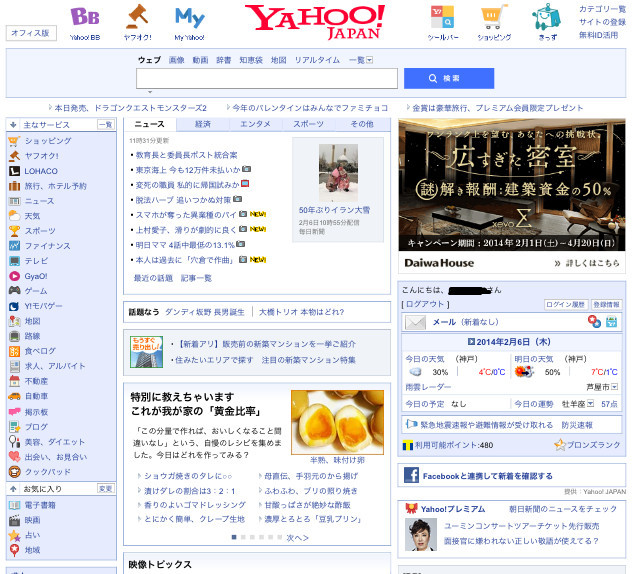Screen dimensions: 634x574
Task: Click the 次へ carousel pagination link
Action: [x=297, y=537]
